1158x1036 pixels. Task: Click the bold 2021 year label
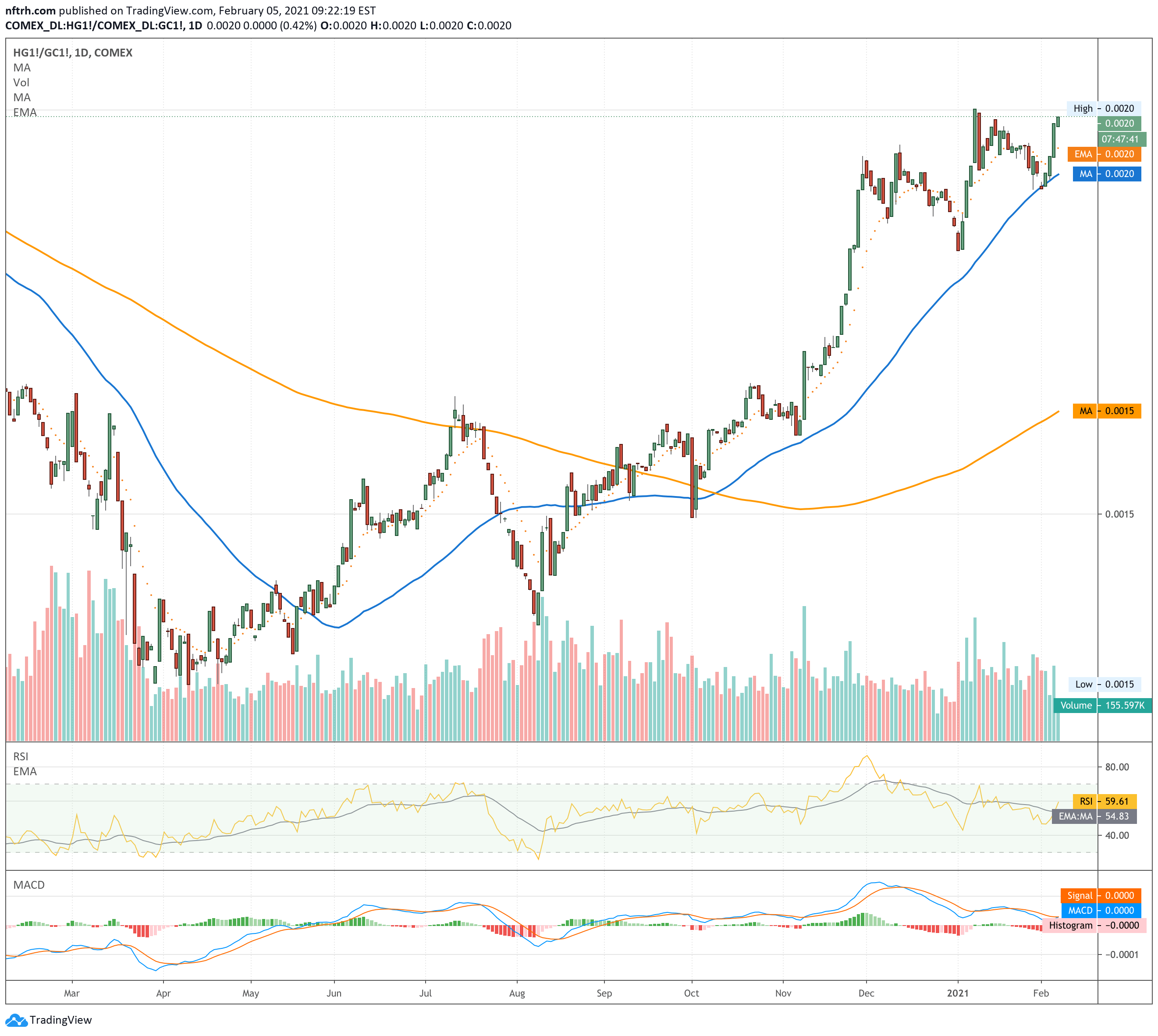click(958, 993)
